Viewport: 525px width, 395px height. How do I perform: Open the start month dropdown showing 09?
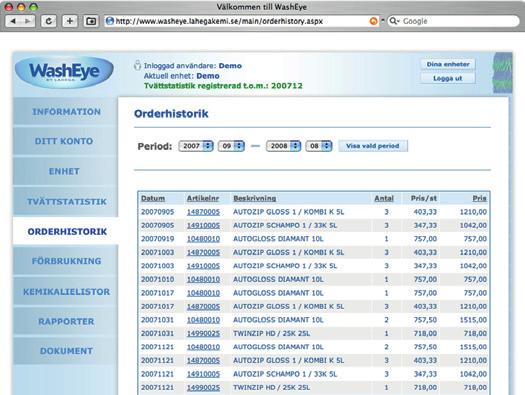click(231, 146)
